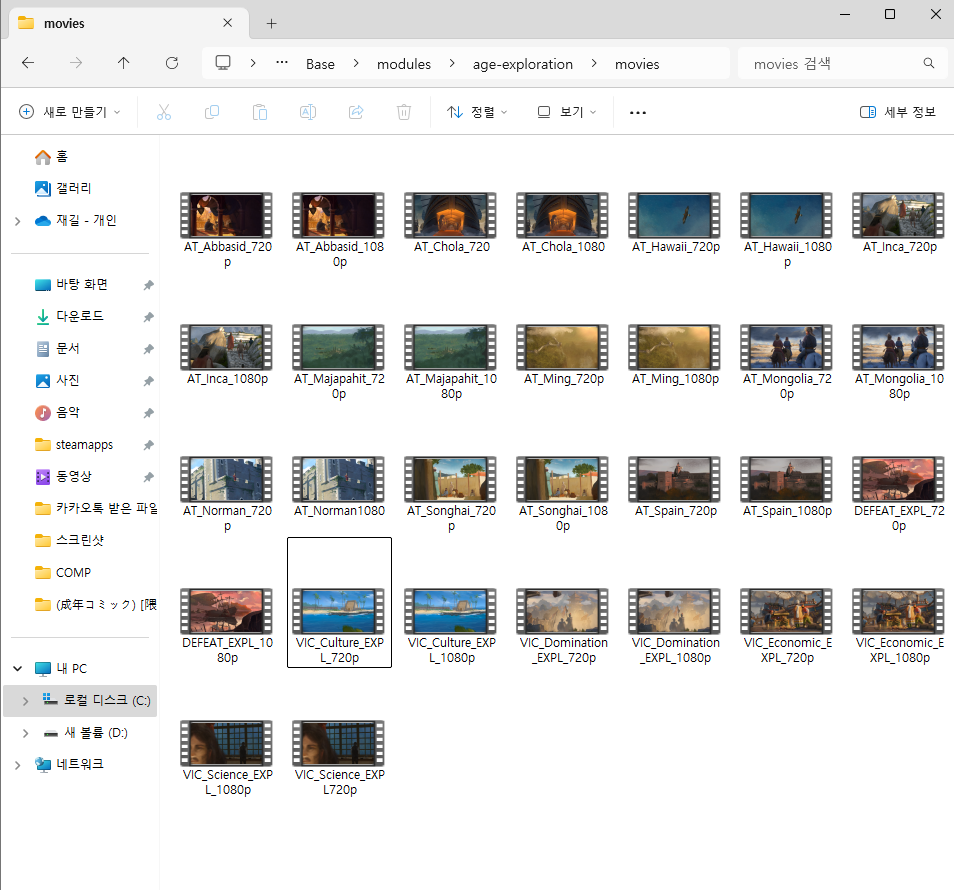Open the 보기 view dropdown
954x890 pixels.
coord(566,112)
